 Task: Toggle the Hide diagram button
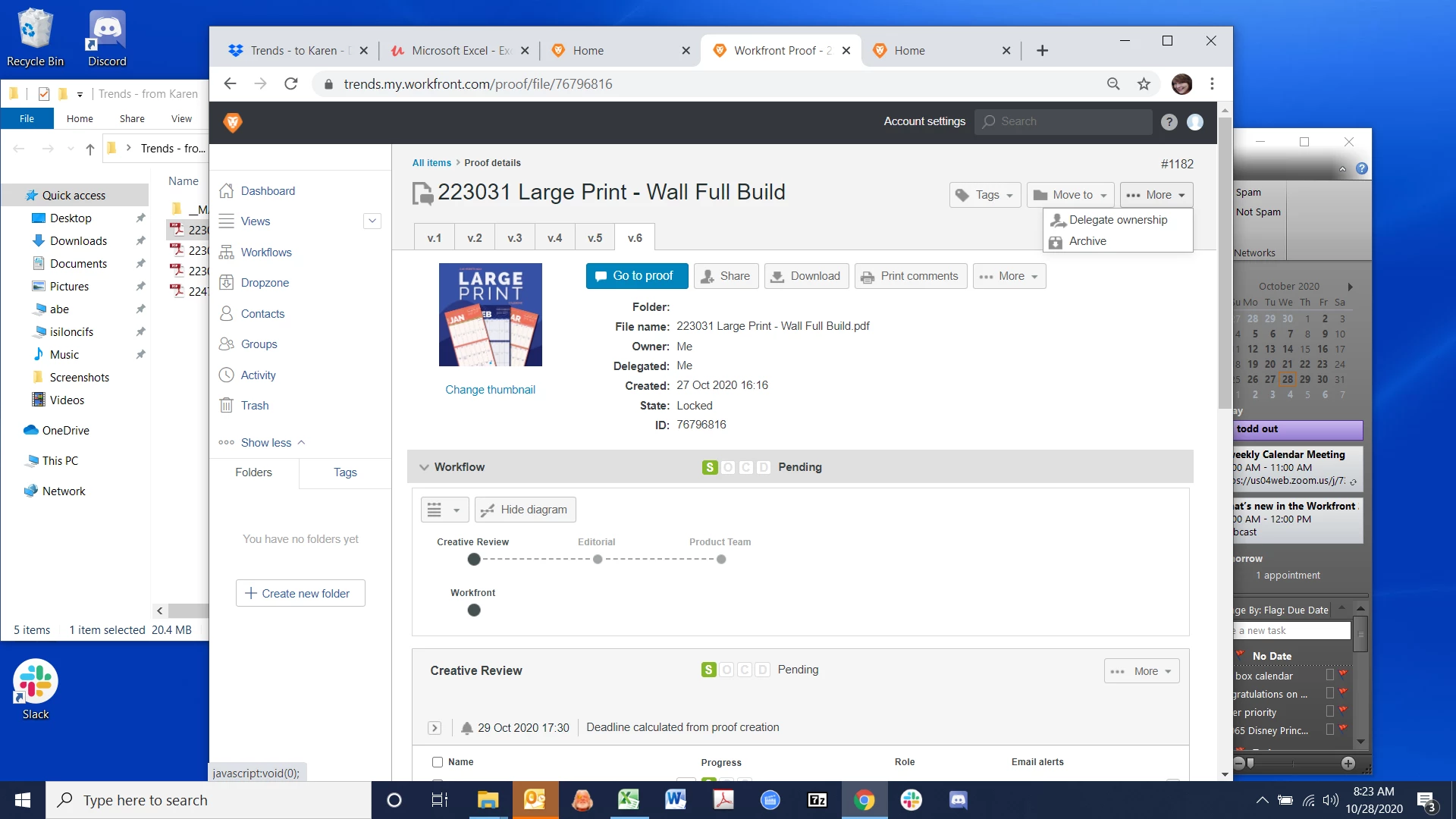click(526, 510)
